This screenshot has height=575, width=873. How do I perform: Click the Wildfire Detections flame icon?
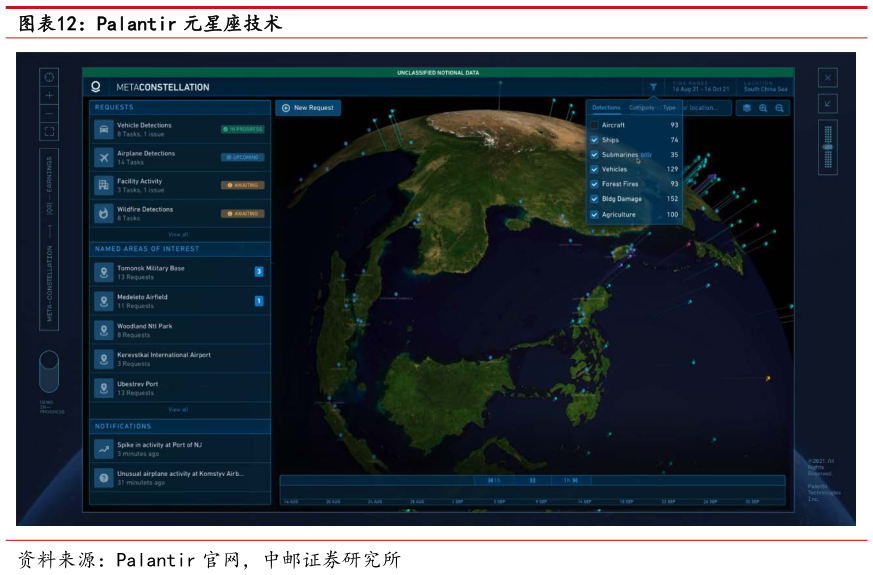(x=104, y=213)
